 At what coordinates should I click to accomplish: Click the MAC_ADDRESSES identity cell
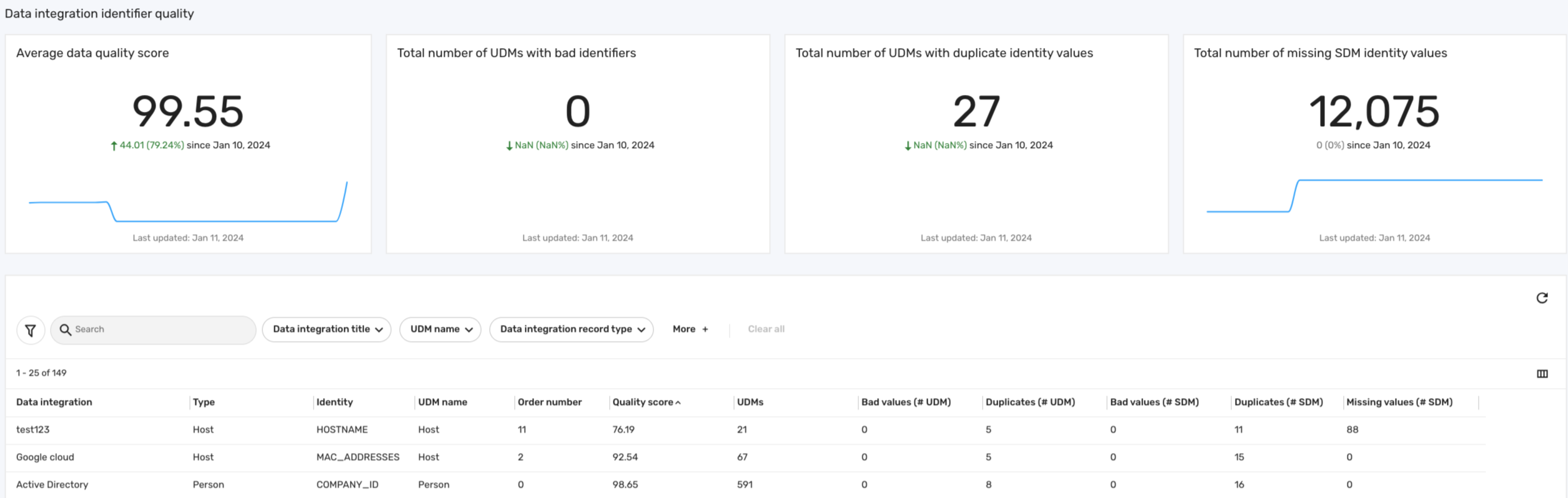(x=357, y=457)
